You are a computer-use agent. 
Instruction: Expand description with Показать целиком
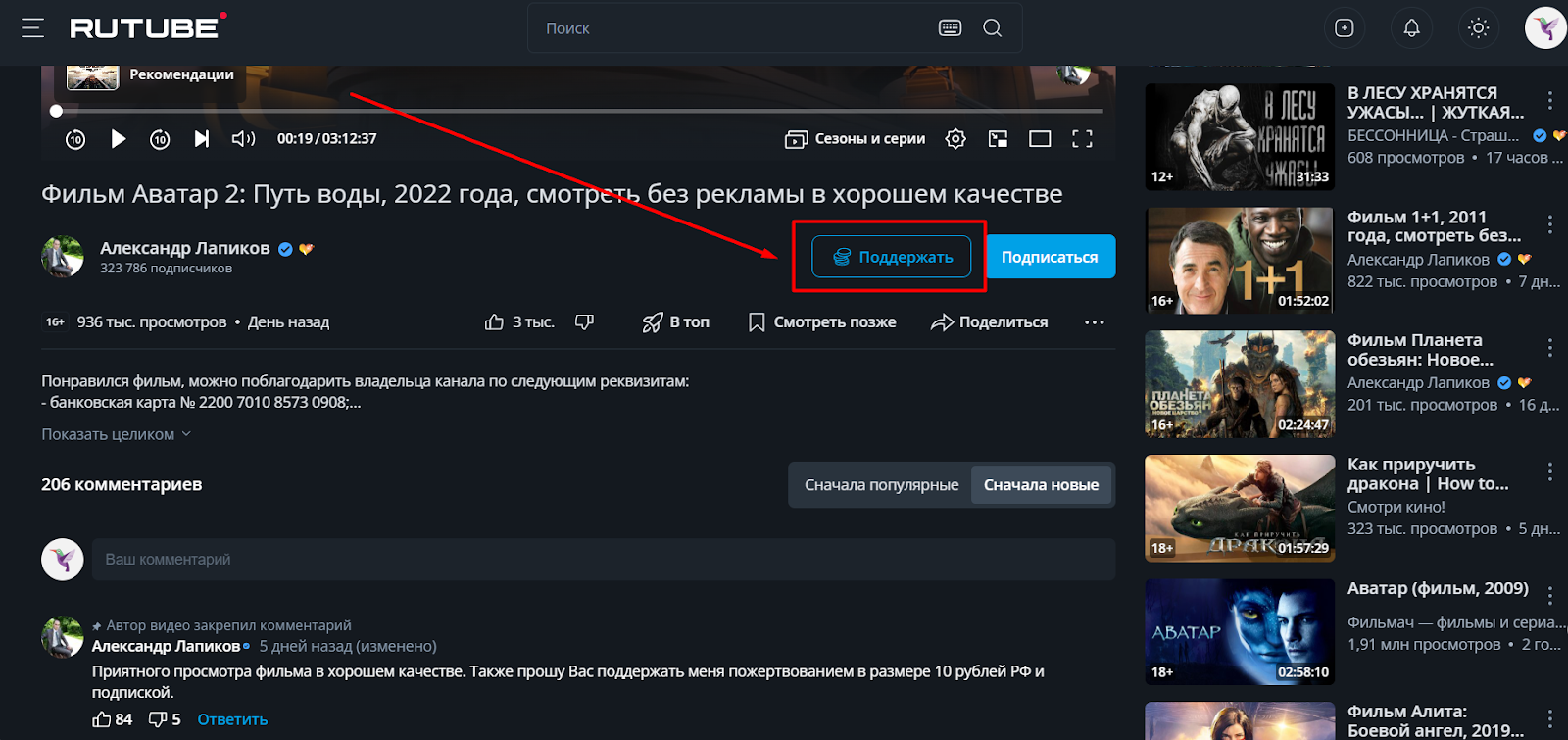tap(116, 434)
